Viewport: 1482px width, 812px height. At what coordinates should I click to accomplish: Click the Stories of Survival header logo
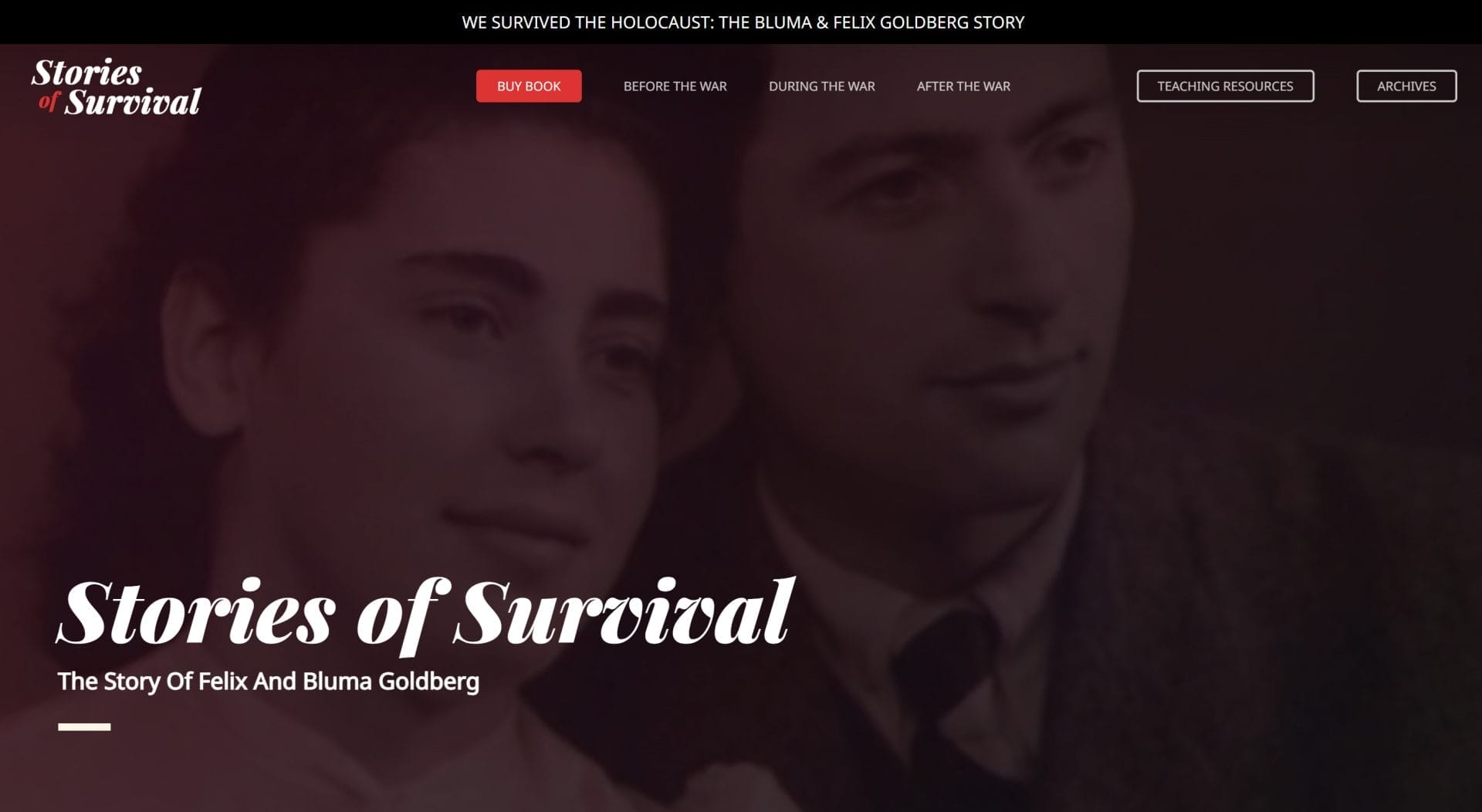117,86
